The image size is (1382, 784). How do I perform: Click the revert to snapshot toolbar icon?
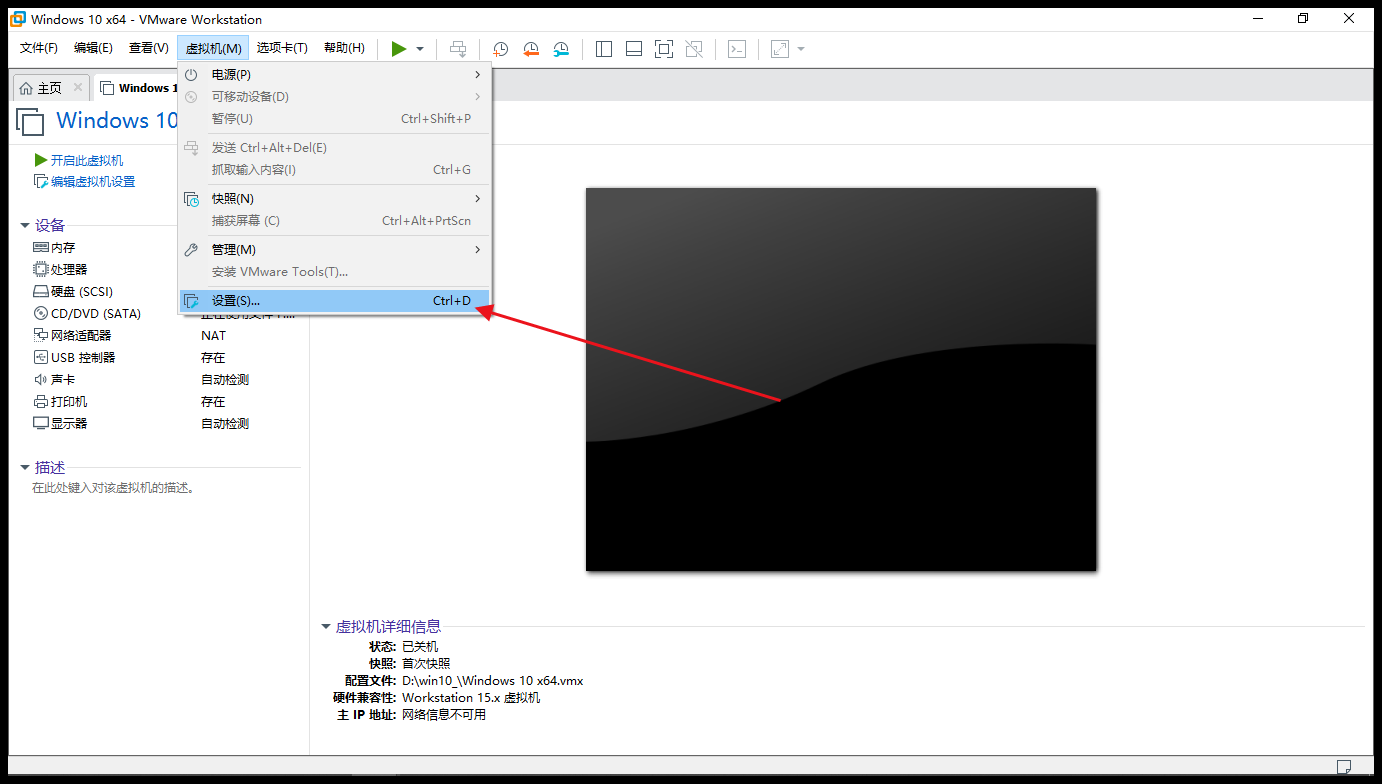point(531,49)
